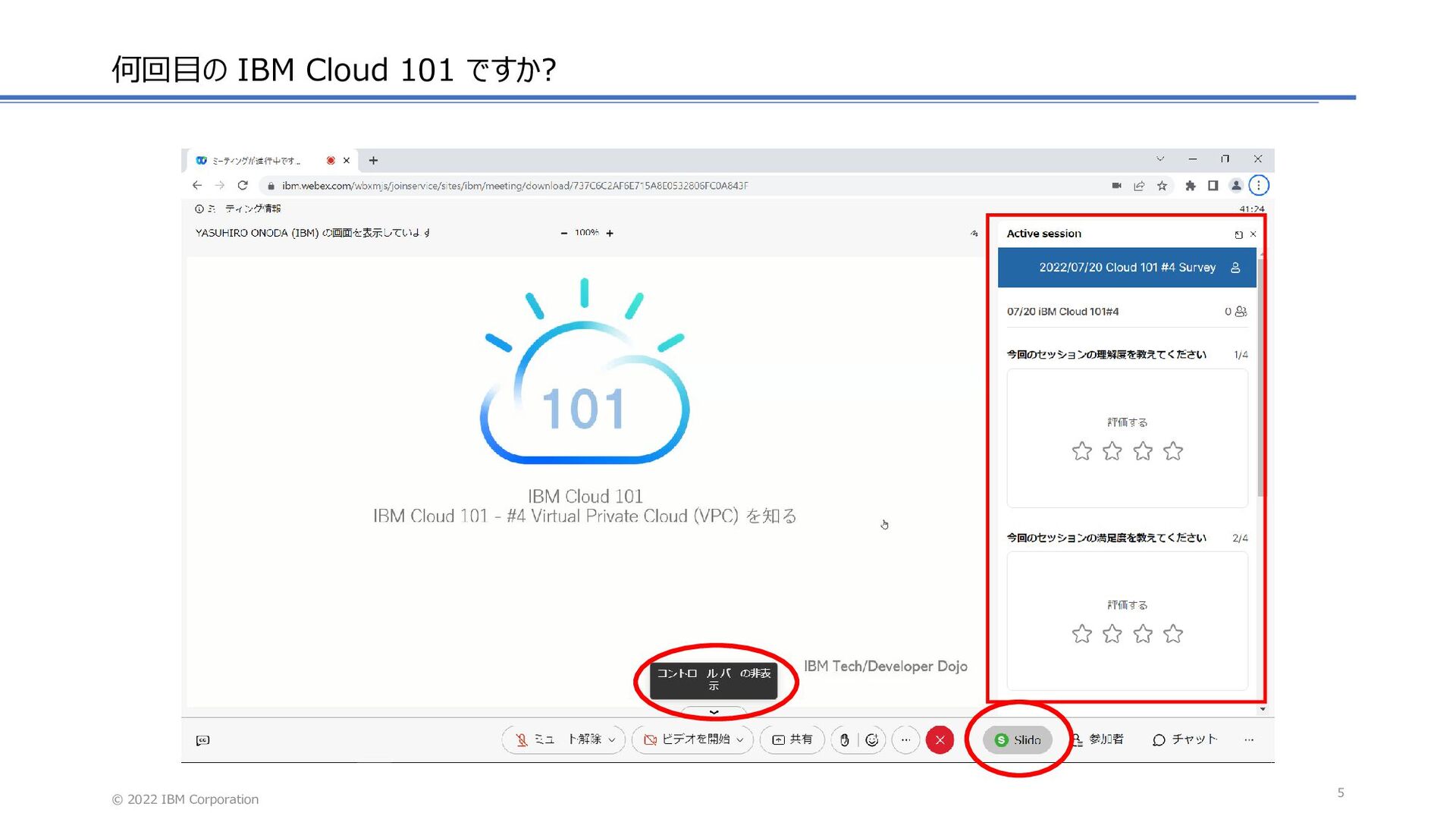Pop out the Active session panel
1456x819 pixels.
pyautogui.click(x=1238, y=234)
